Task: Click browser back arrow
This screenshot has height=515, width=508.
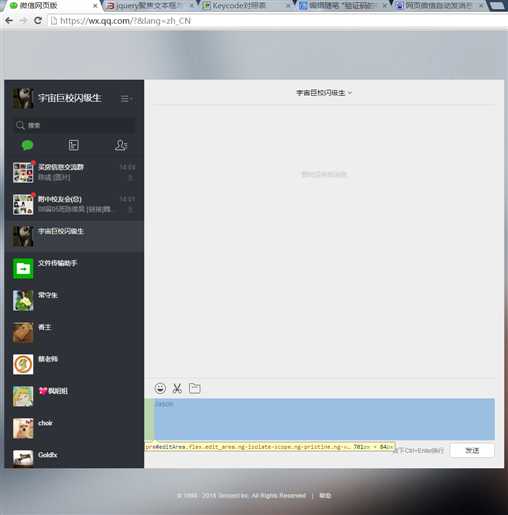Action: (9, 21)
